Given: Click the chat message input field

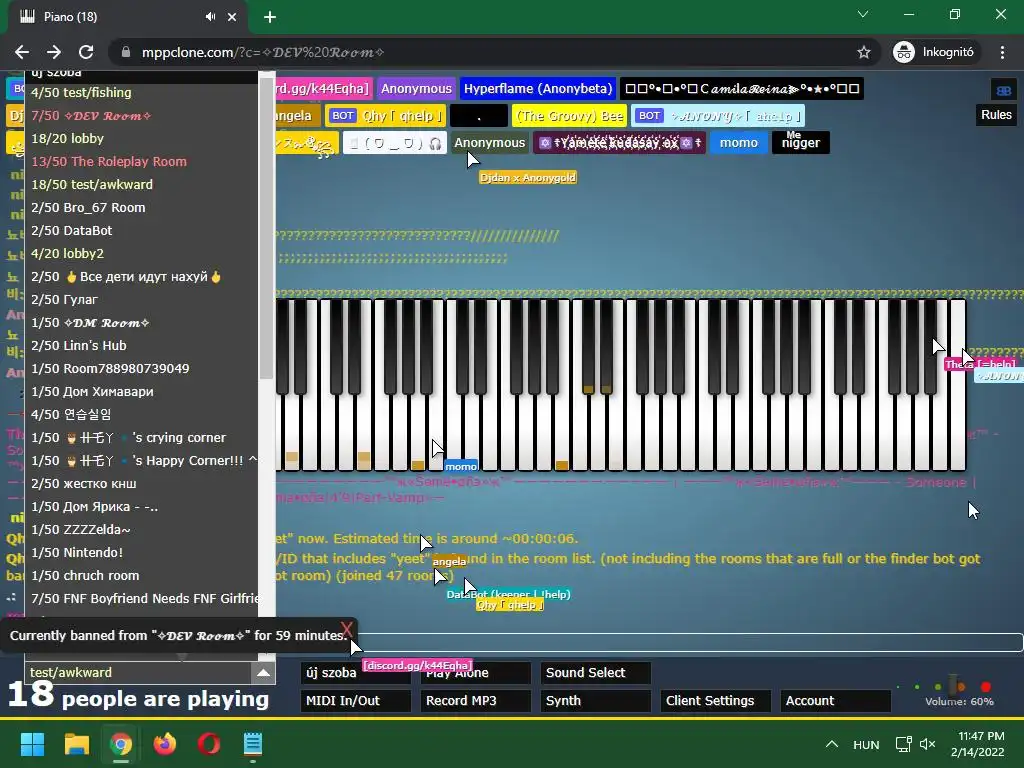Looking at the screenshot, I should click(691, 642).
